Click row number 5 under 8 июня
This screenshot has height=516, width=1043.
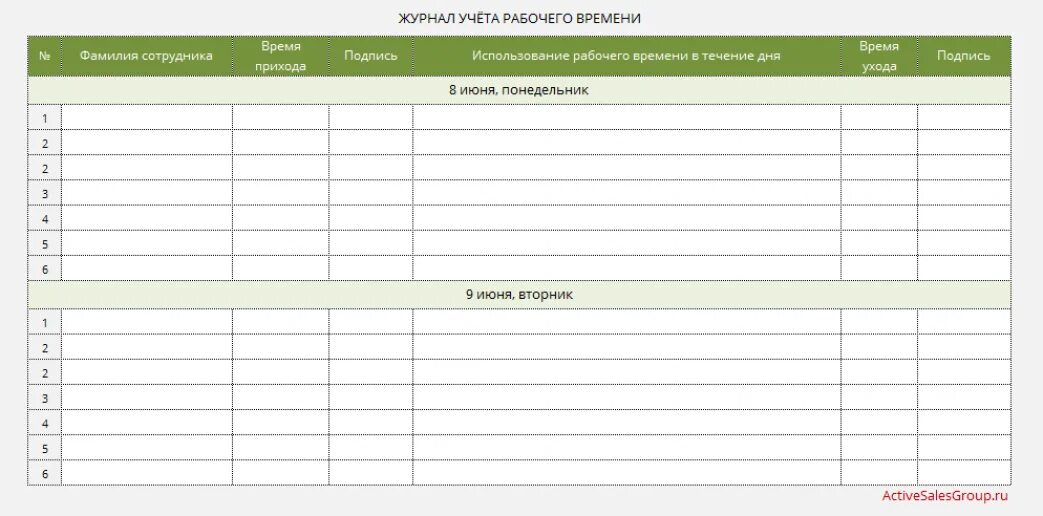tap(45, 244)
